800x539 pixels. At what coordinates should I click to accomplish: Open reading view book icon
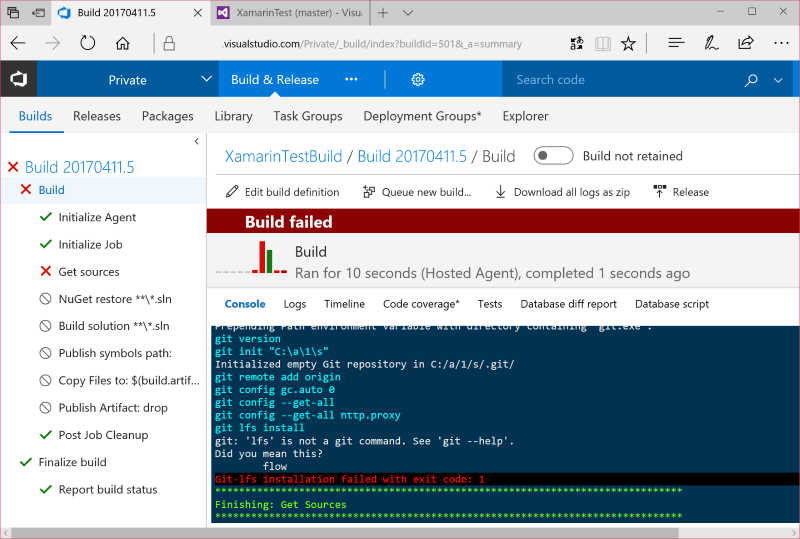coord(603,43)
